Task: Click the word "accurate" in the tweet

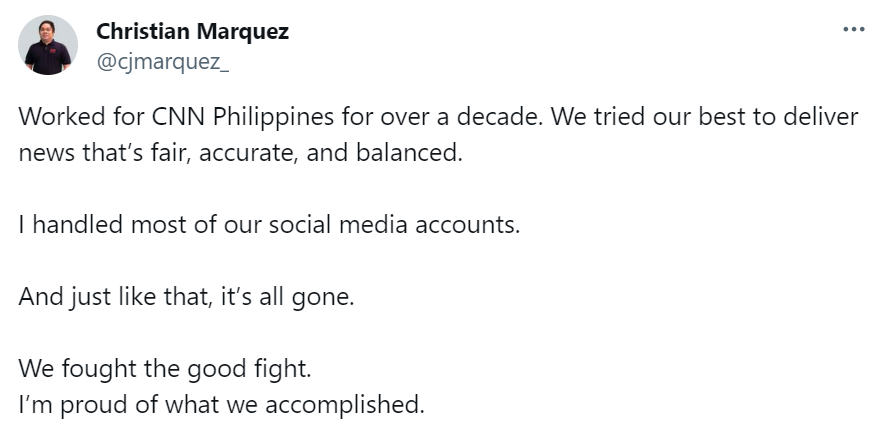Action: coord(248,153)
